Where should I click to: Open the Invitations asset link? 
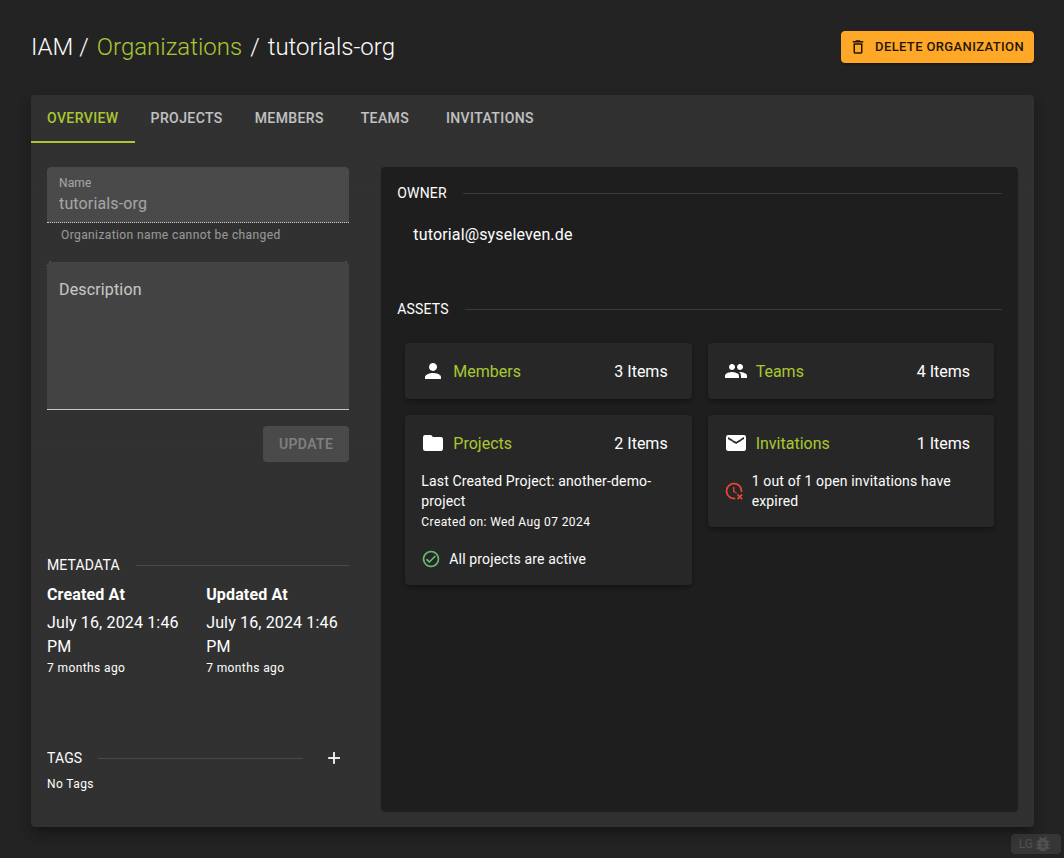pyautogui.click(x=792, y=442)
